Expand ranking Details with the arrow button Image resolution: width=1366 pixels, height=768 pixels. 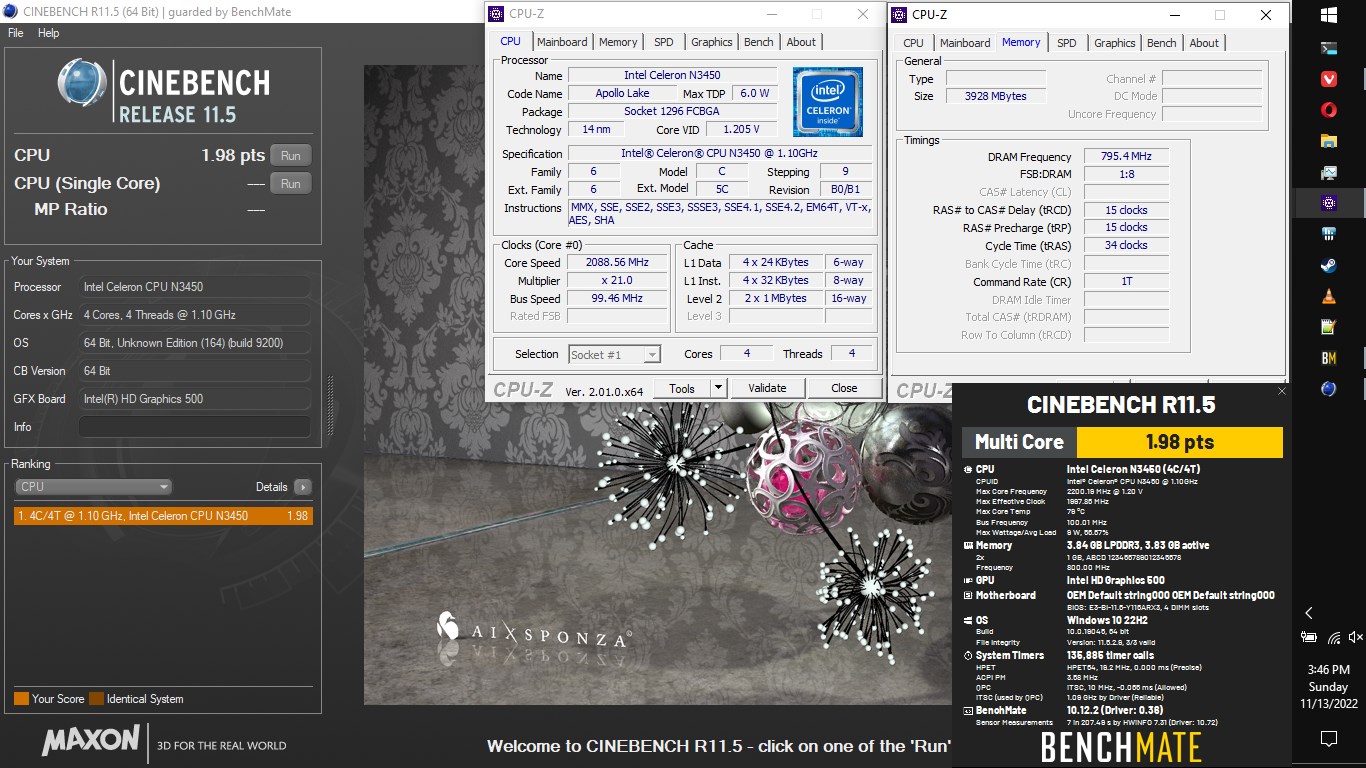pyautogui.click(x=302, y=487)
